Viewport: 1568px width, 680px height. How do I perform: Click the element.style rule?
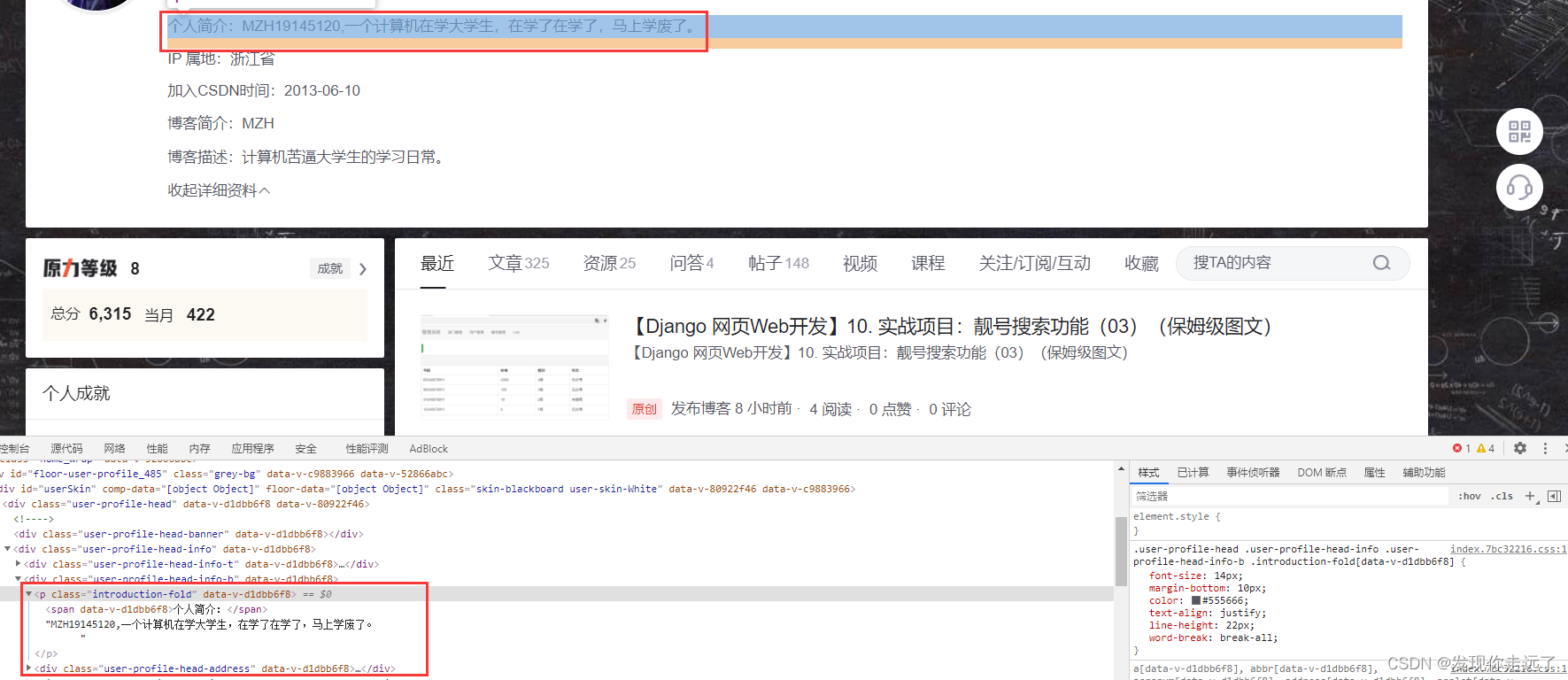(x=1177, y=516)
